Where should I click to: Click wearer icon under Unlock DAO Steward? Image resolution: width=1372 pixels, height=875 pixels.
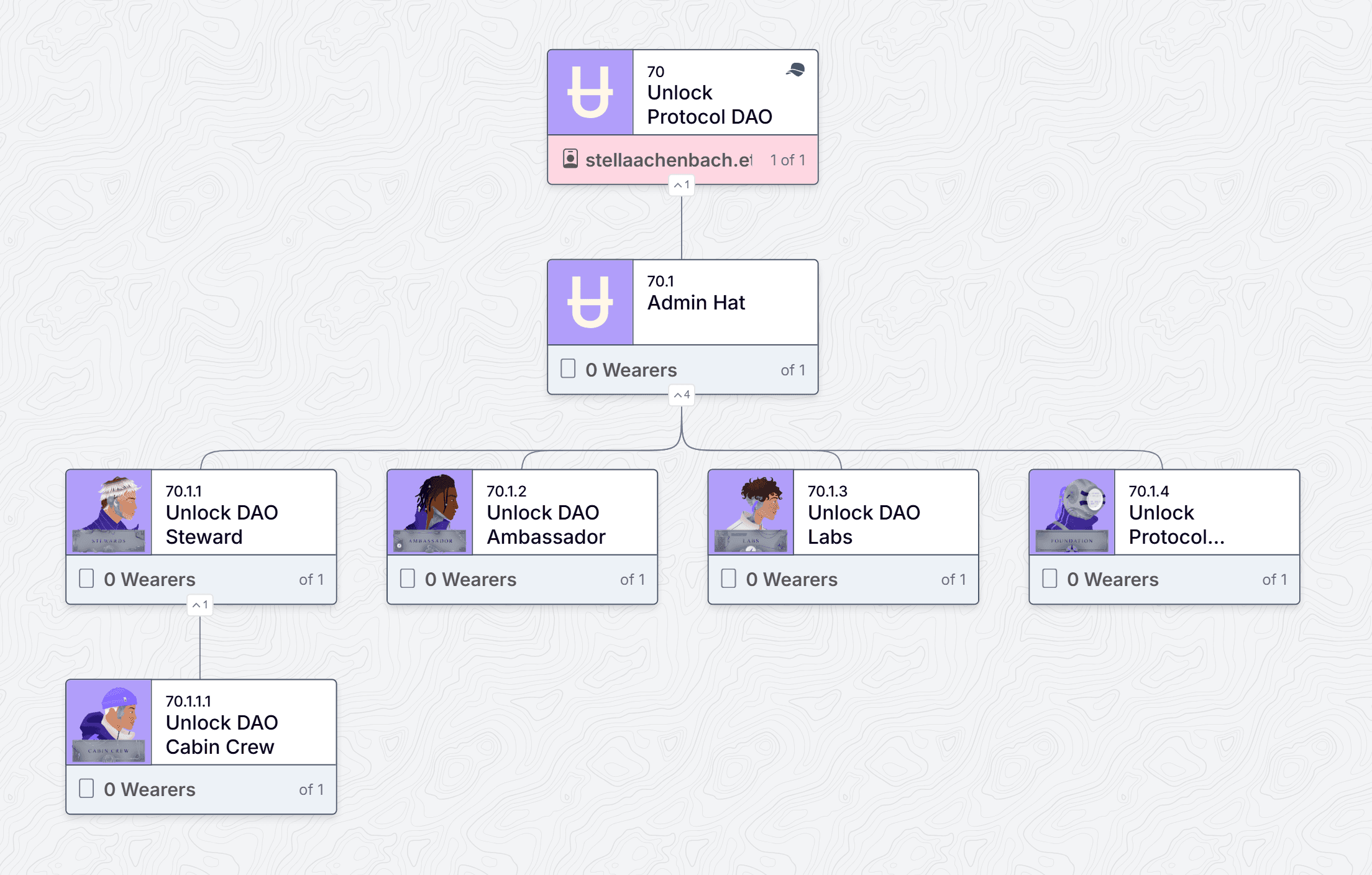pyautogui.click(x=86, y=579)
